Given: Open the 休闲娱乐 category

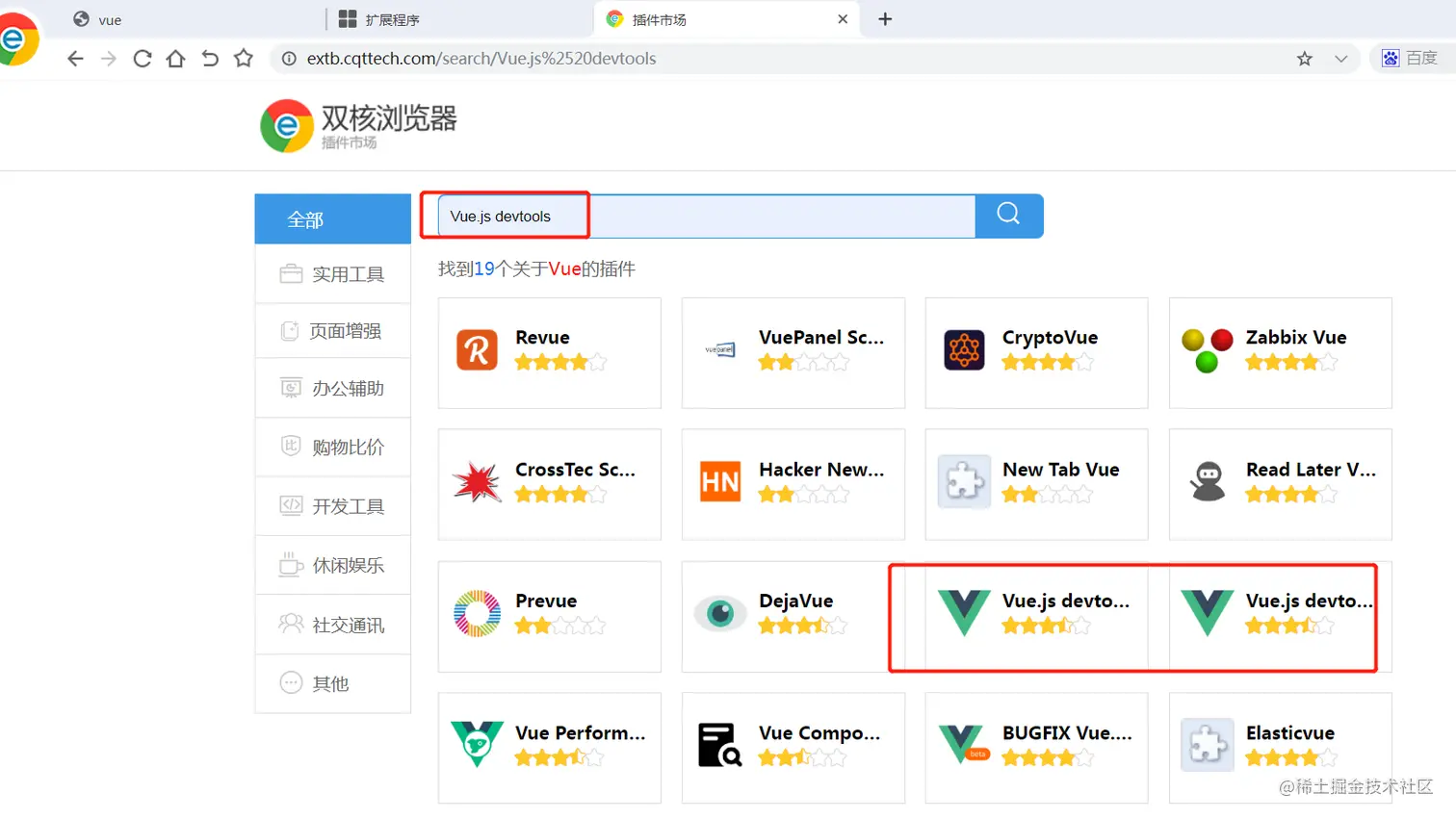Looking at the screenshot, I should click(332, 566).
